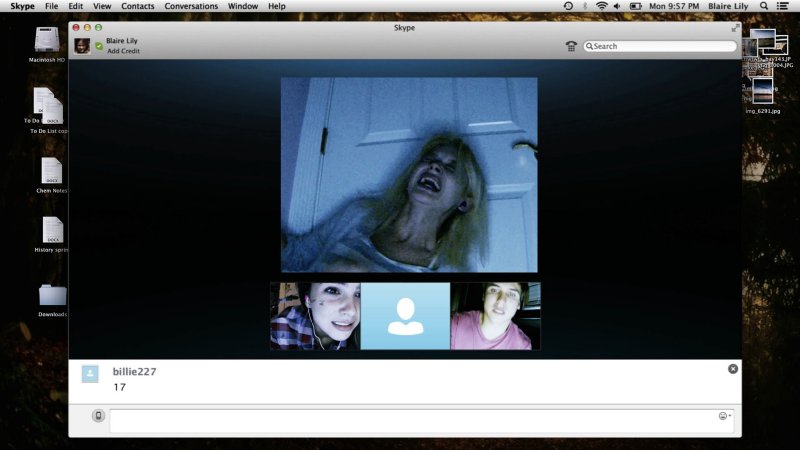Enter full screen using the expand arrows

(736, 28)
